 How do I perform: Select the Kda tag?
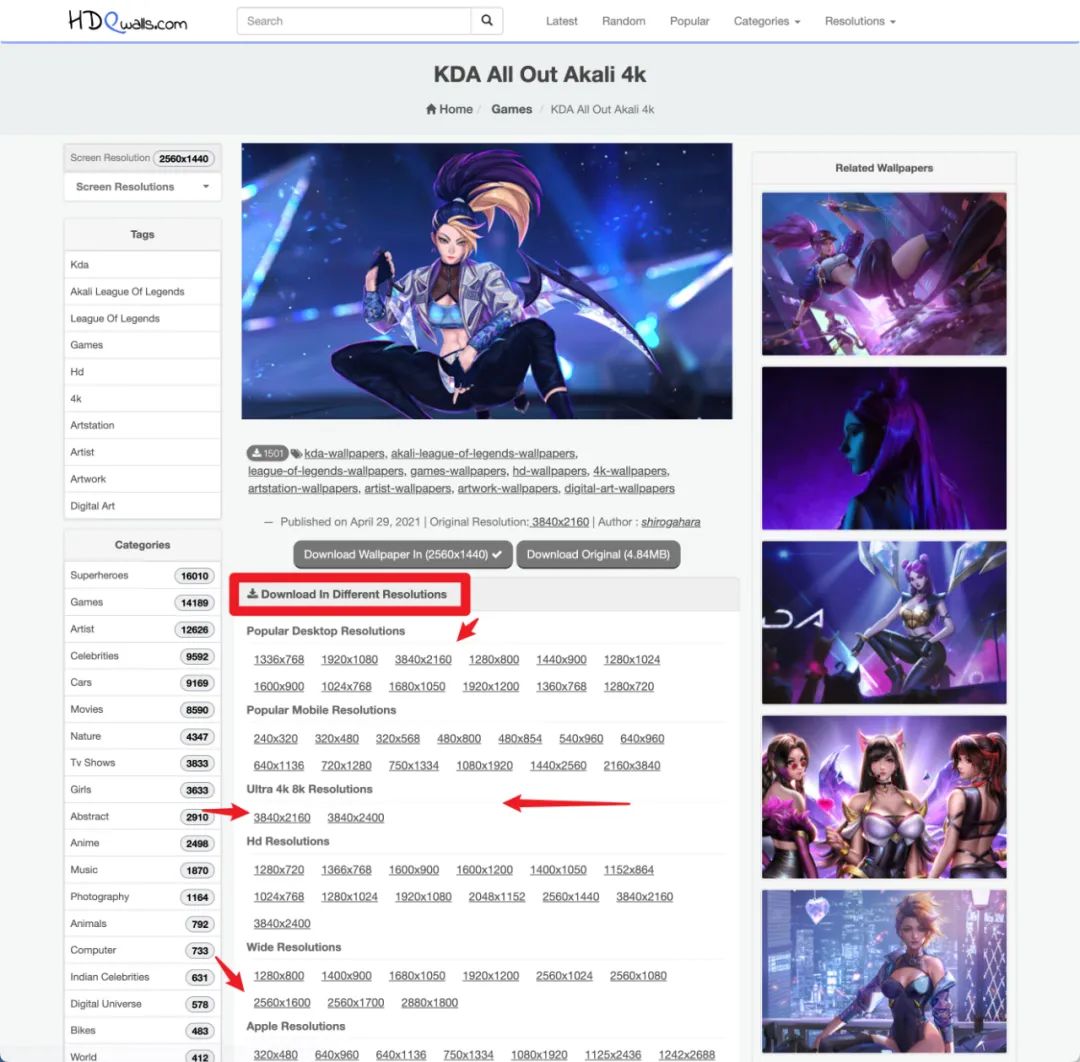[x=143, y=264]
